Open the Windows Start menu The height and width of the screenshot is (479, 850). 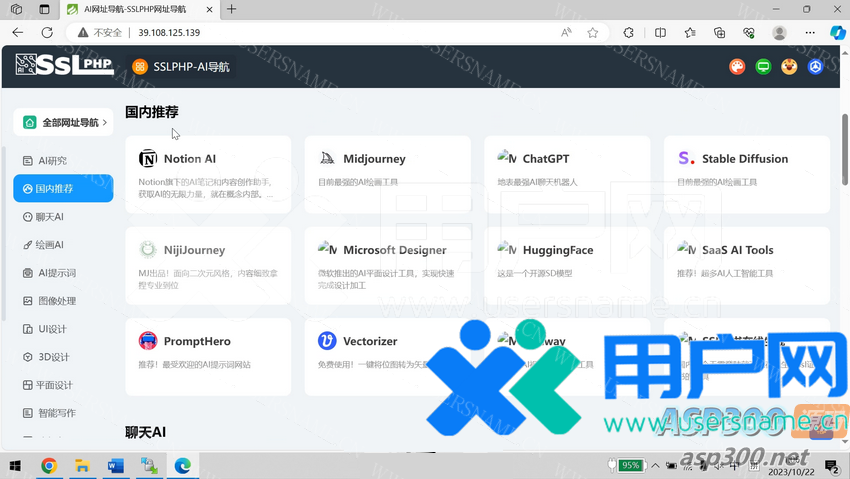(x=15, y=466)
